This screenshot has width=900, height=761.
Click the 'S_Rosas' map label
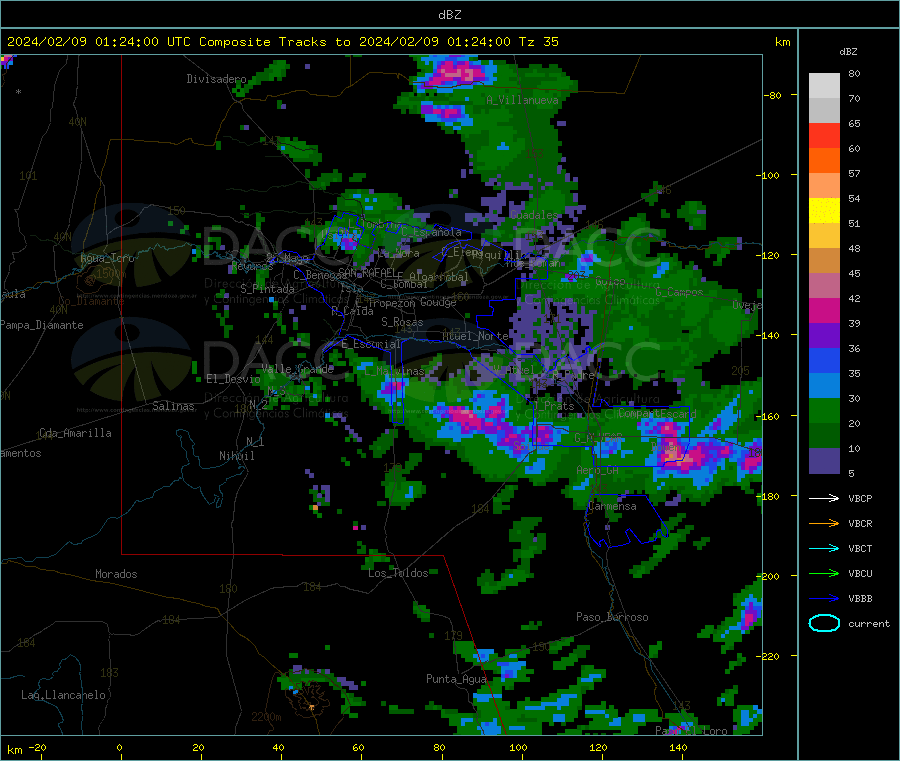tap(402, 322)
